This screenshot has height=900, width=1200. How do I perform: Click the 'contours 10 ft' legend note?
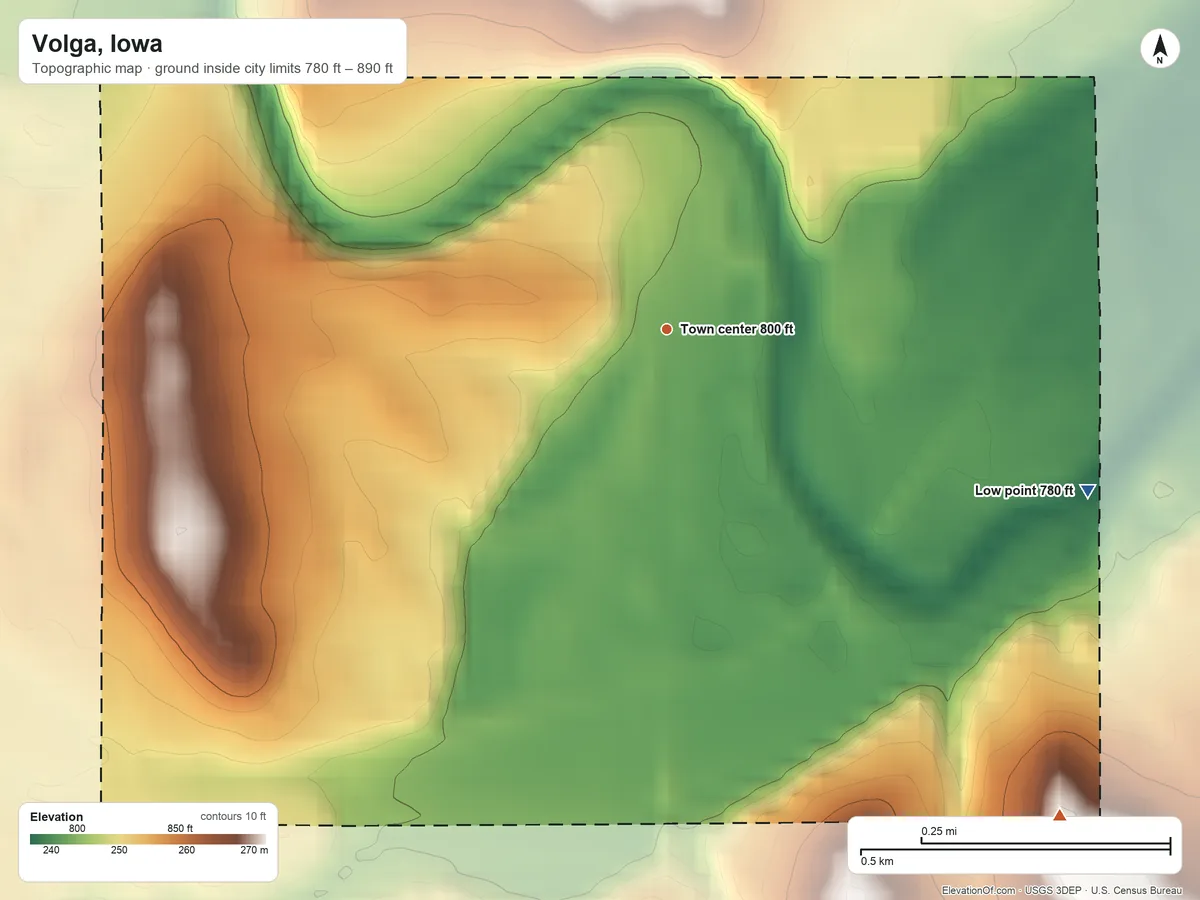[x=233, y=816]
